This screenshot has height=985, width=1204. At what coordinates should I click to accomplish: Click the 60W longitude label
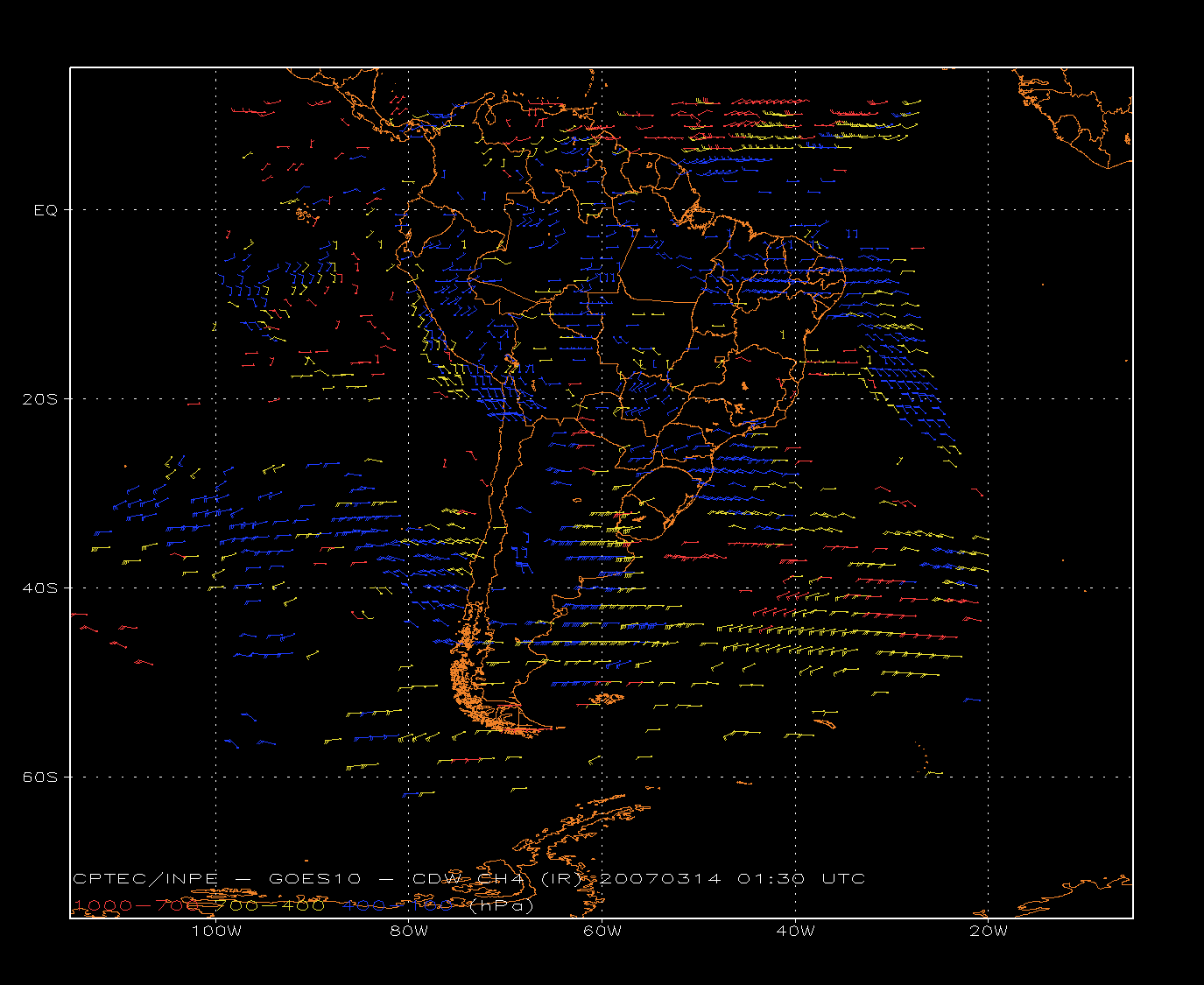click(602, 931)
